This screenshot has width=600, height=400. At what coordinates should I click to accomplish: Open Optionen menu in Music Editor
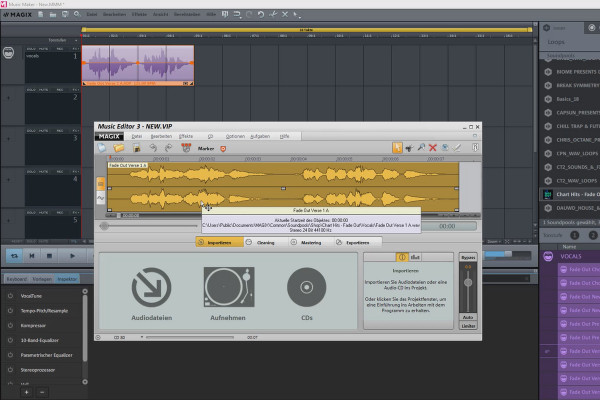pos(235,136)
